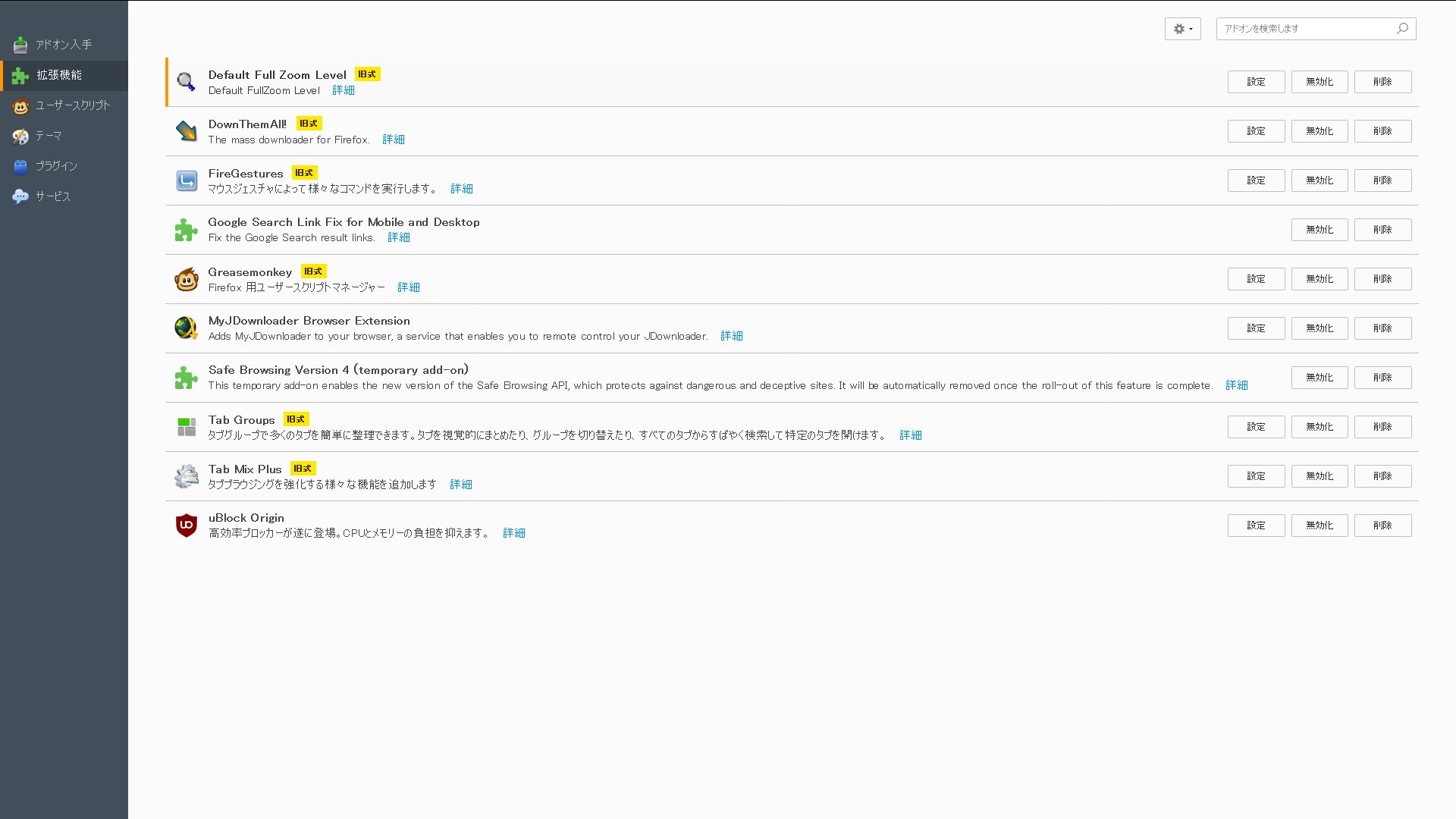
Task: Open 詳細 link for Default Full Zoom Level
Action: point(344,90)
